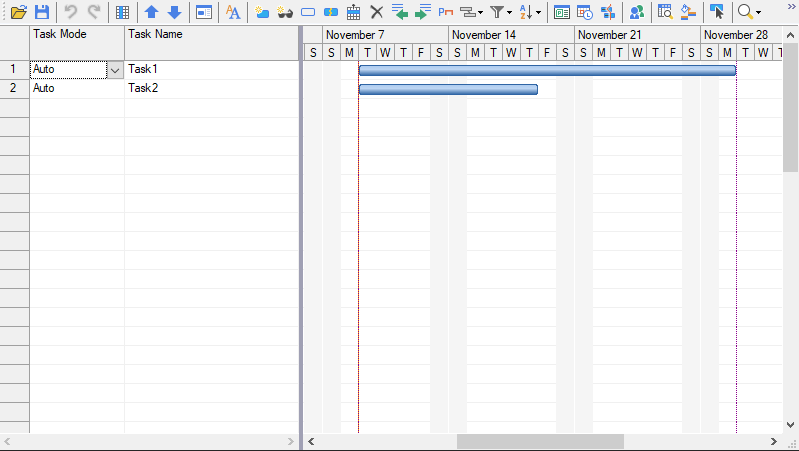Click the green outdent arrow icon
The height and width of the screenshot is (451, 799).
tap(399, 12)
